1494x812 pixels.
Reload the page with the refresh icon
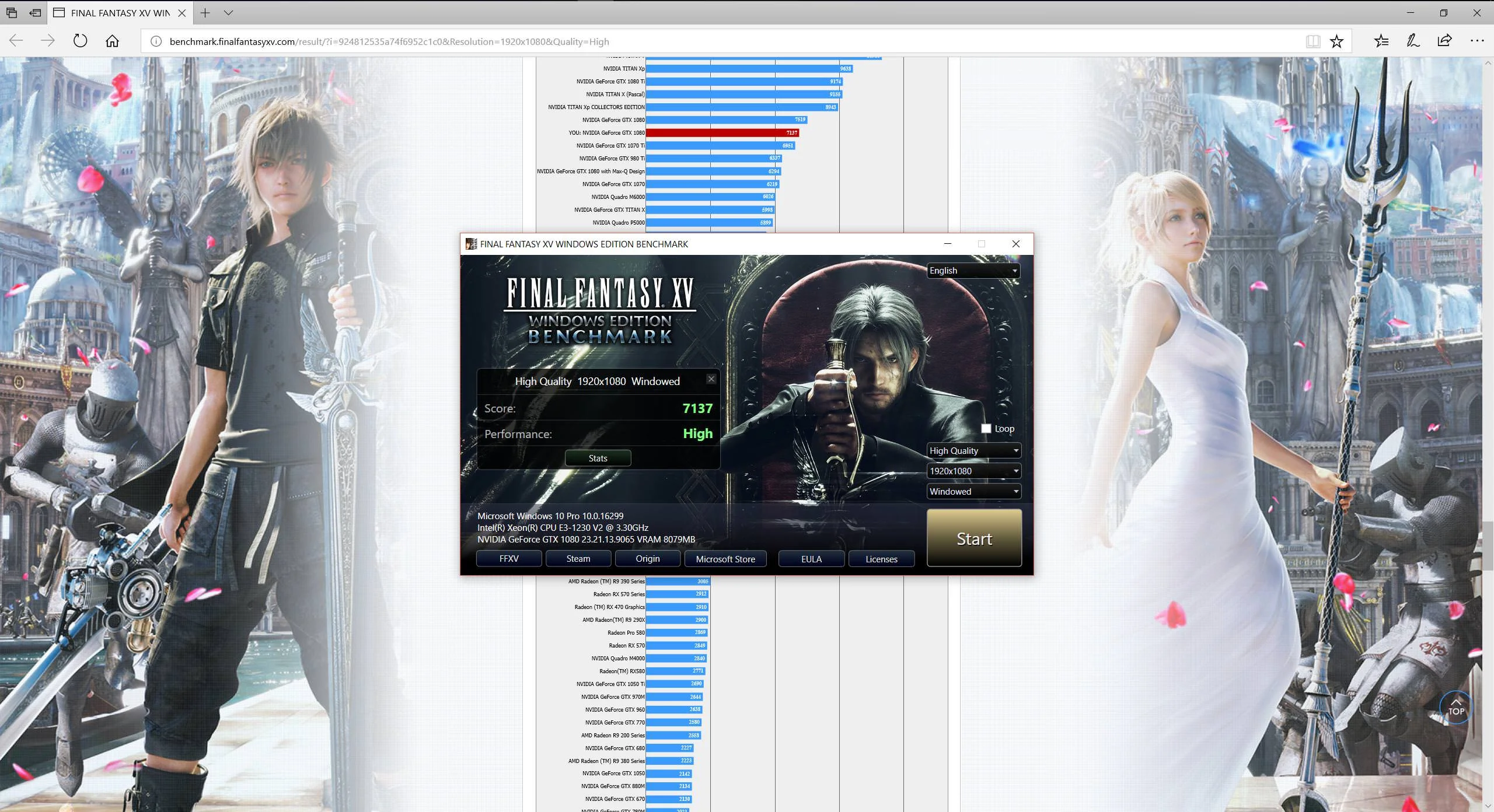pos(80,41)
